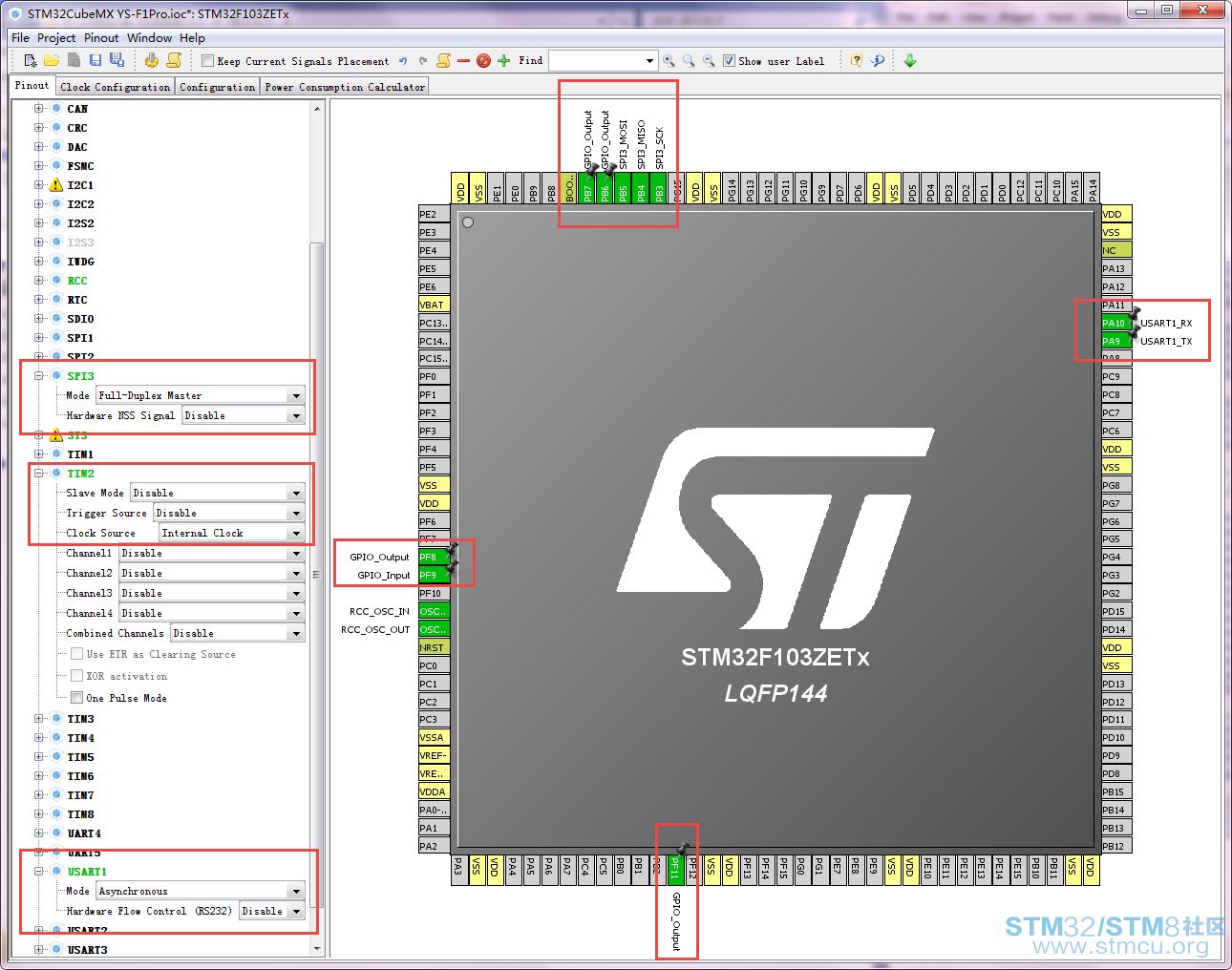Click the green plus icon in the toolbar
Viewport: 1232px width, 970px height.
click(504, 60)
